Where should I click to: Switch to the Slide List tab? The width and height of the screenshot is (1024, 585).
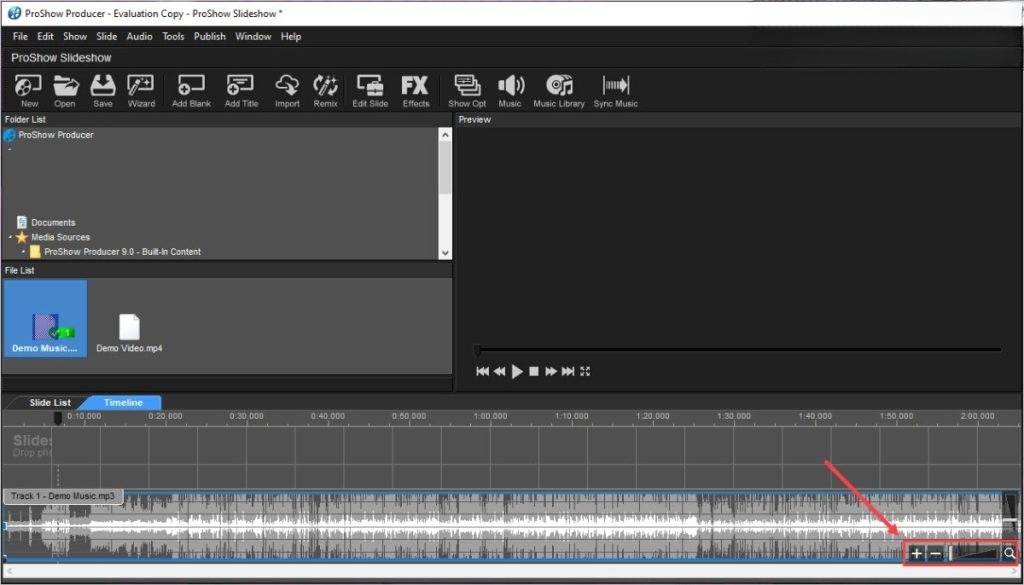[x=50, y=402]
